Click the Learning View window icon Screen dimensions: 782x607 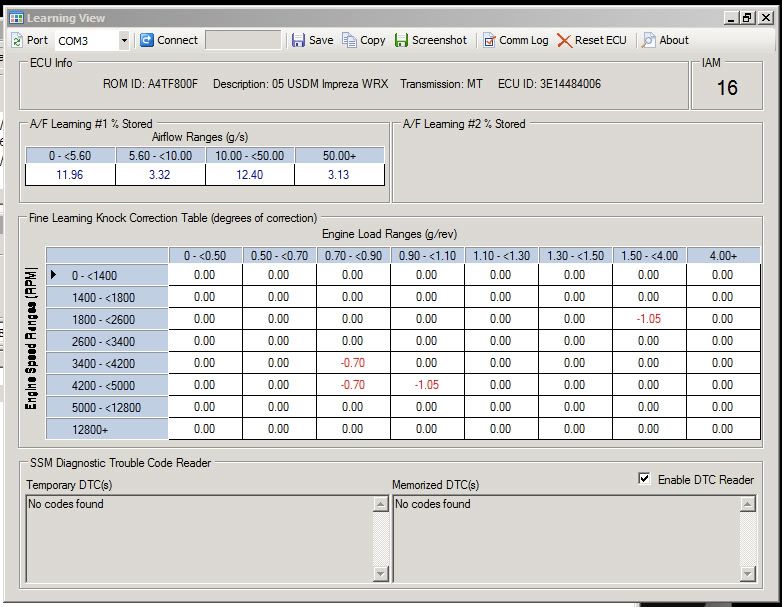(15, 18)
